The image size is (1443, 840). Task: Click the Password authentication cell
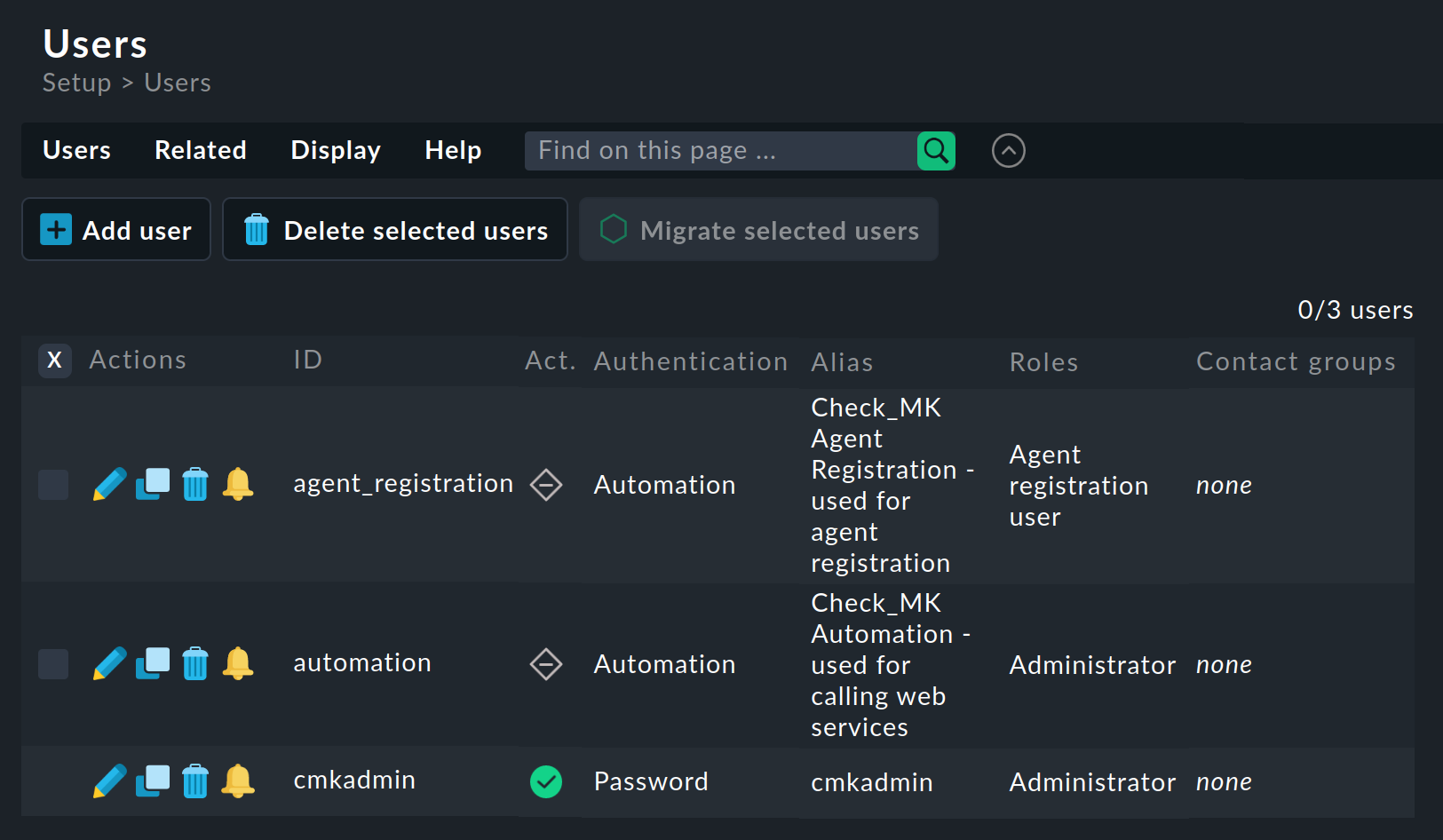[x=651, y=781]
